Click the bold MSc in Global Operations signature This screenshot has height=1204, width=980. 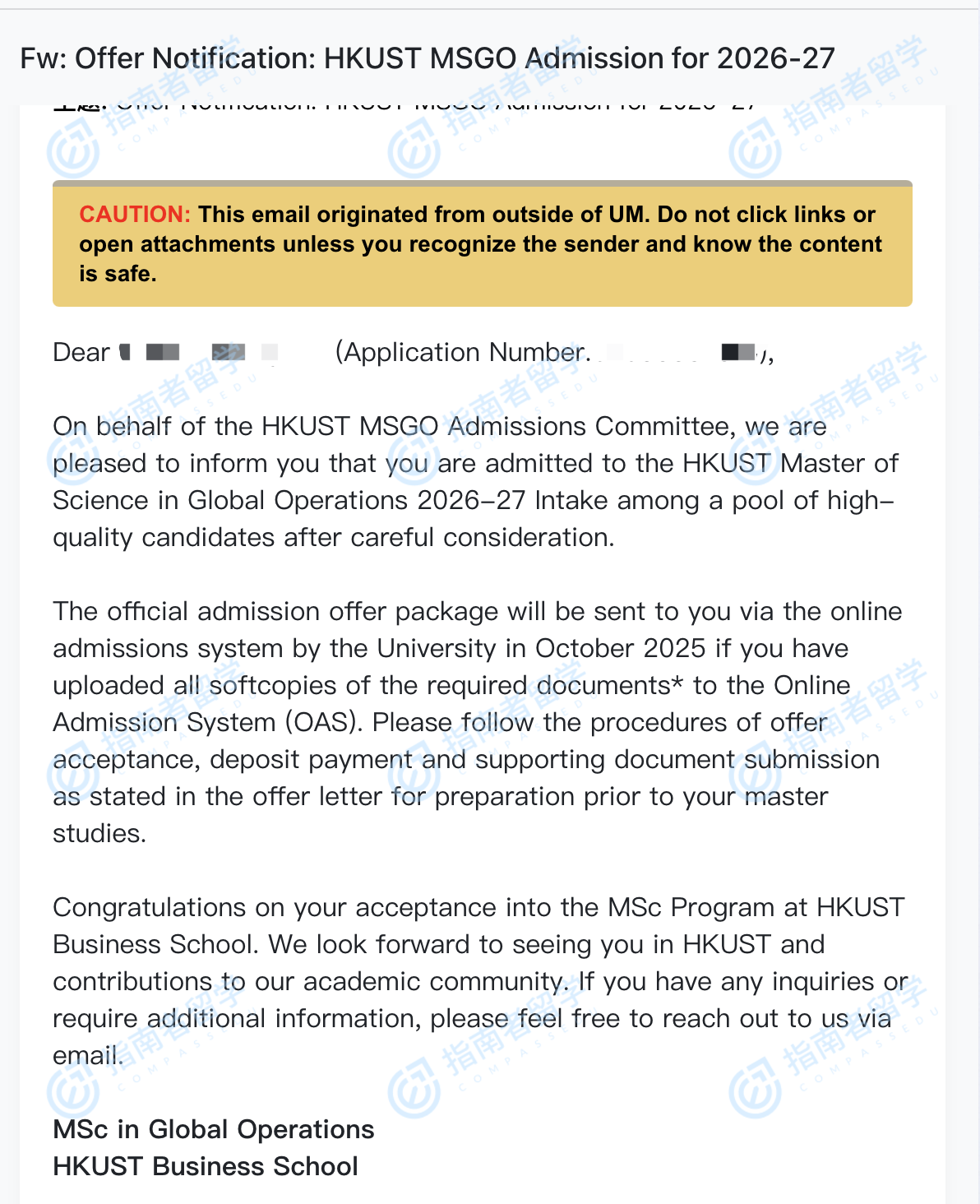[213, 1129]
